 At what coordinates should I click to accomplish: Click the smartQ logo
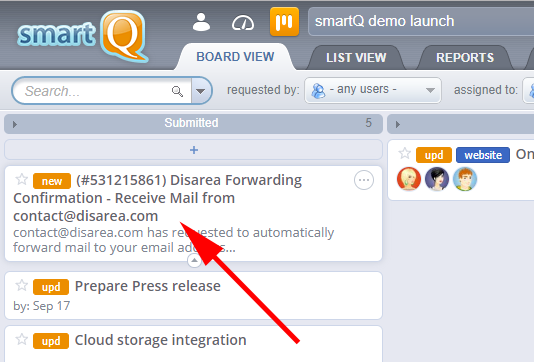point(83,36)
